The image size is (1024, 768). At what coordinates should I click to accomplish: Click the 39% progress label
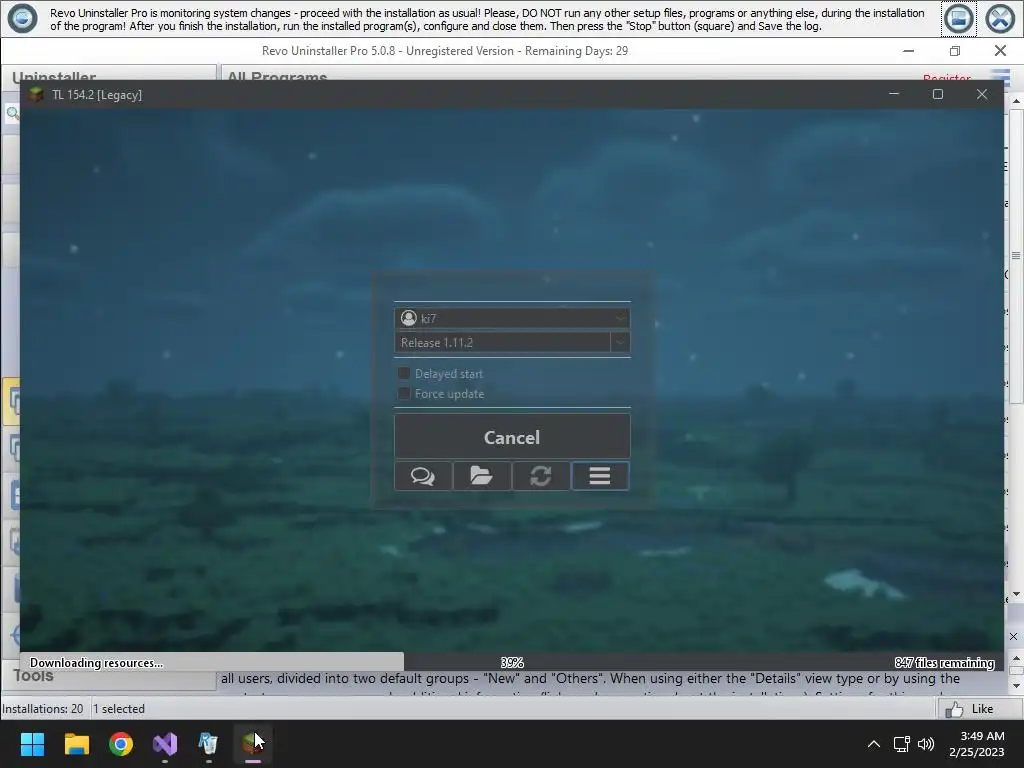pyautogui.click(x=512, y=663)
